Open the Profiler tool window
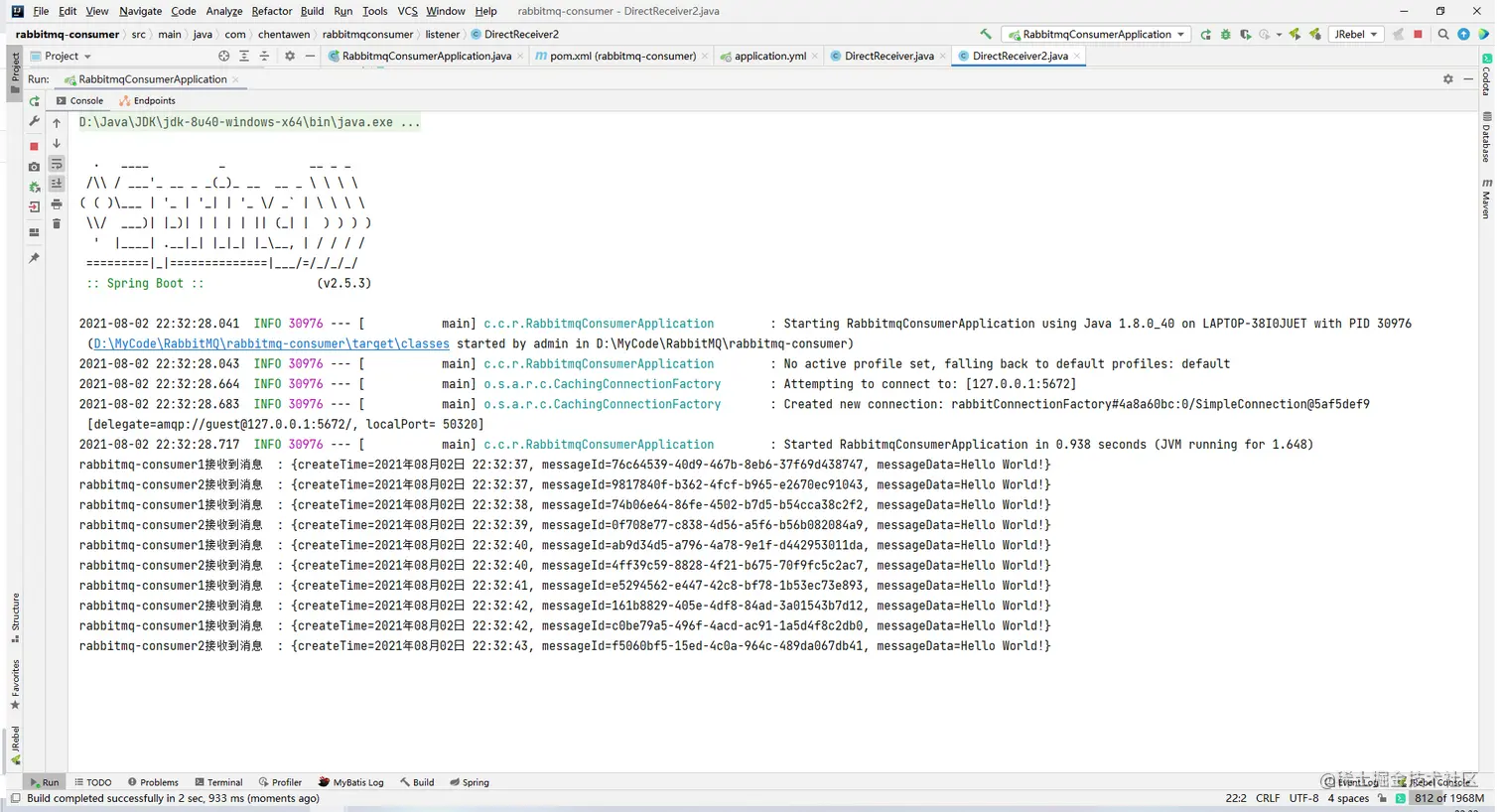Image resolution: width=1501 pixels, height=812 pixels. (280, 782)
